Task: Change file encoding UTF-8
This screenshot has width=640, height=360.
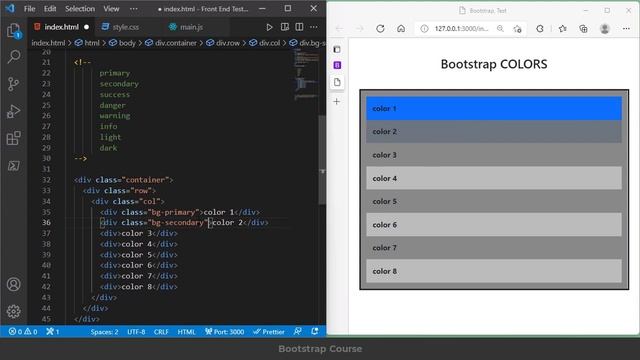Action: pyautogui.click(x=136, y=331)
